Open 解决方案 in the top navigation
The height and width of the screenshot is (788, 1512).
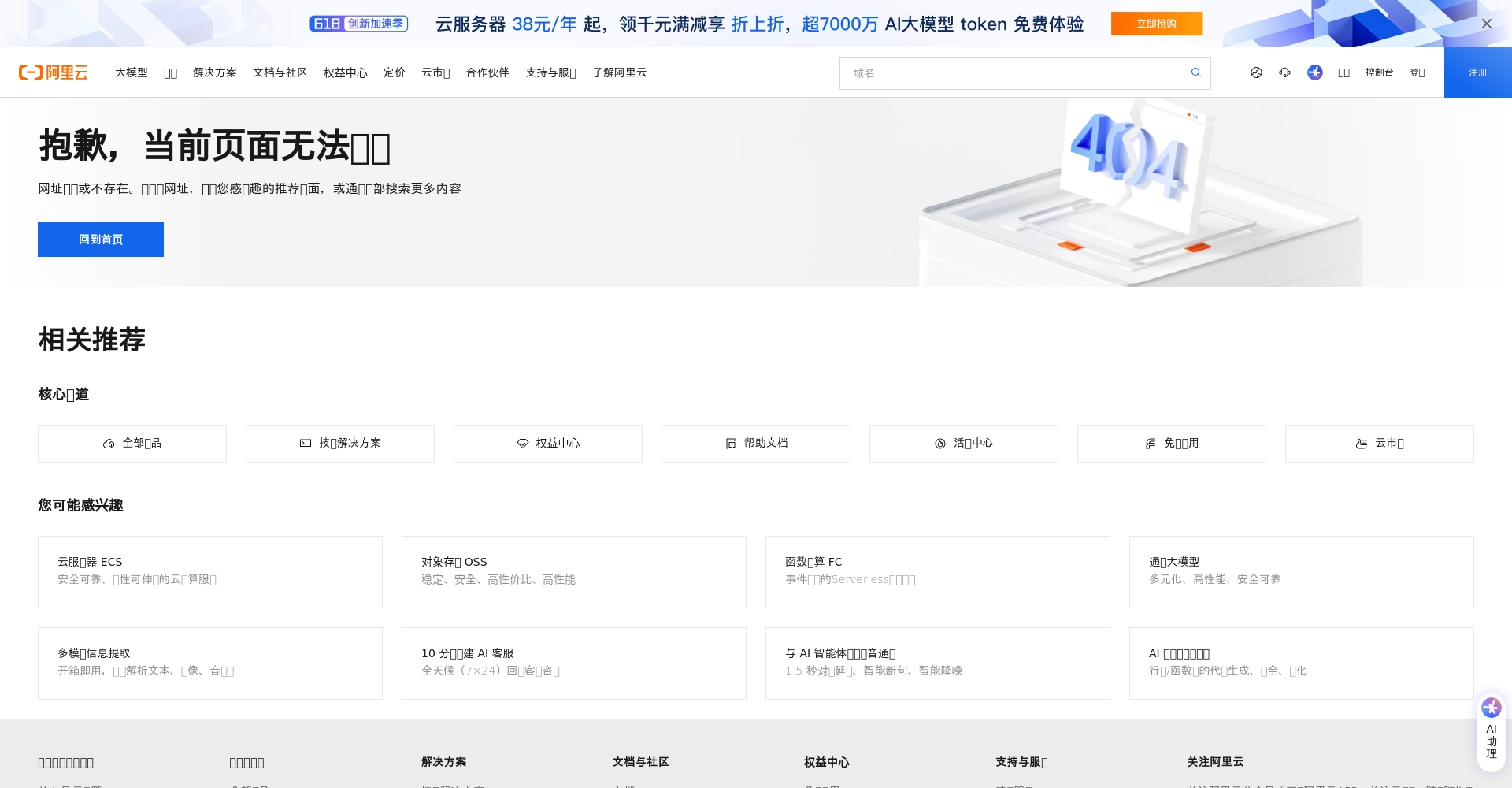[x=215, y=72]
